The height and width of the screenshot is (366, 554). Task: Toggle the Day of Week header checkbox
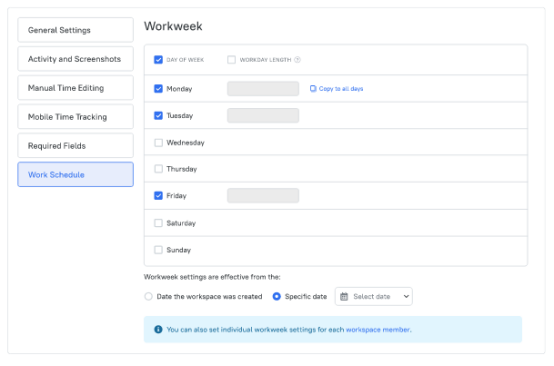click(158, 60)
